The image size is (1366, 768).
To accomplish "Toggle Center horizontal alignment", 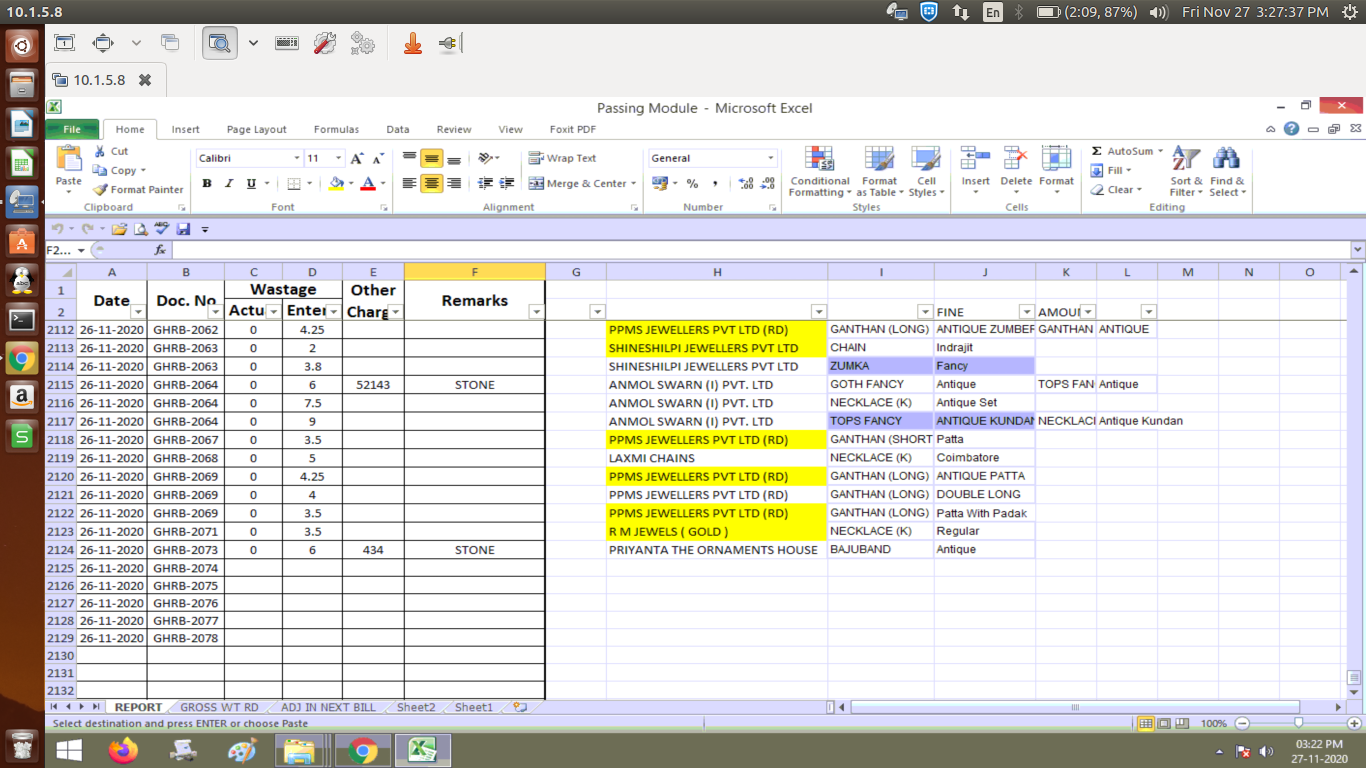I will pos(432,183).
